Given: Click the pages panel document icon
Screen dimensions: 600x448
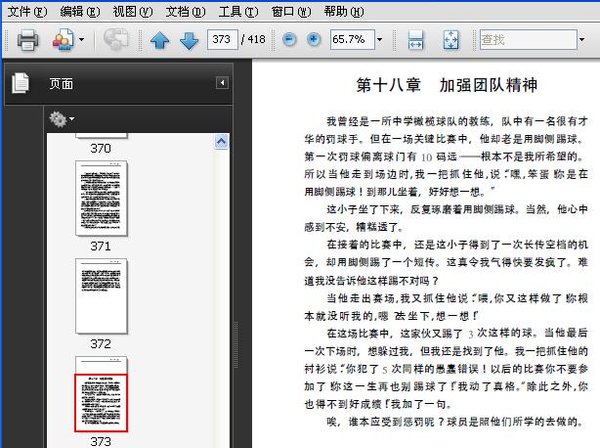Looking at the screenshot, I should coord(20,83).
